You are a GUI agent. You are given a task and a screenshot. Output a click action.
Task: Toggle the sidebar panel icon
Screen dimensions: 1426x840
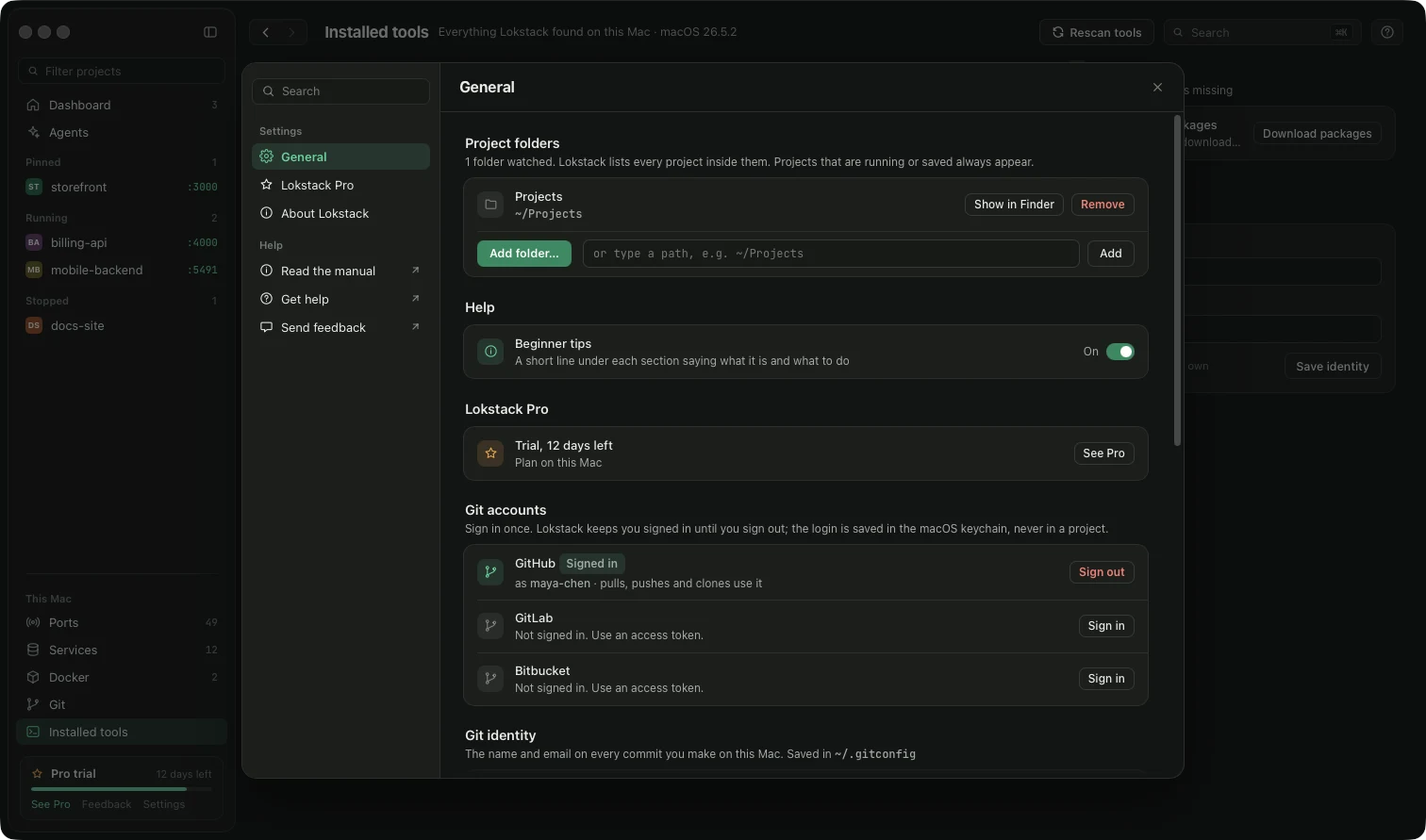coord(210,32)
